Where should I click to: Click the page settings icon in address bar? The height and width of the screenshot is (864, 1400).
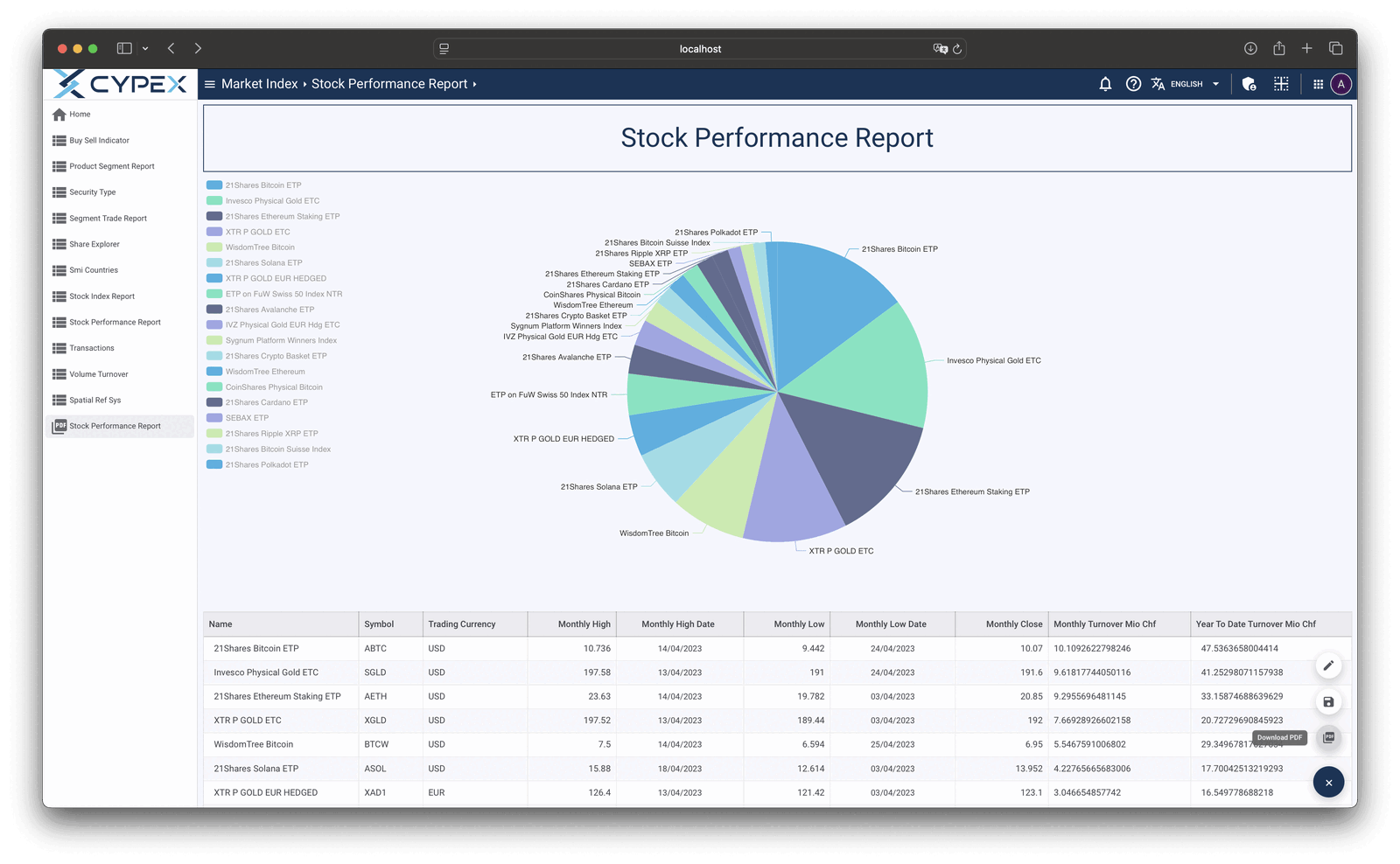click(444, 49)
